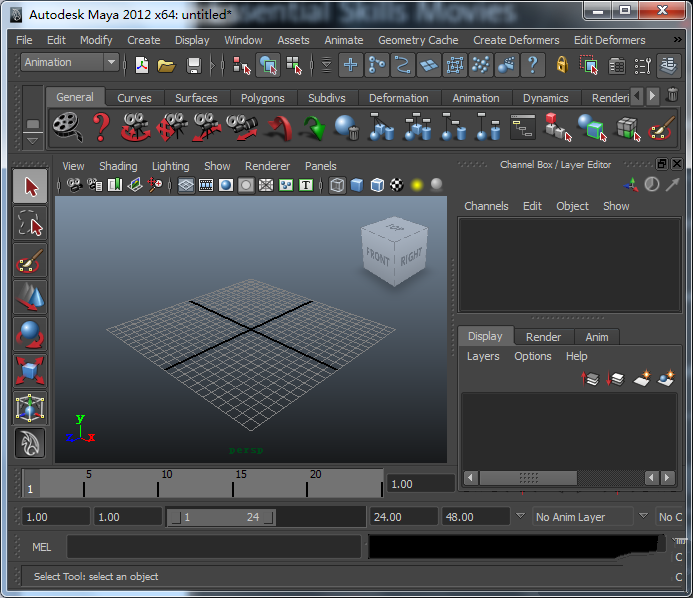Click the camera tumble shelf icon
The width and height of the screenshot is (693, 598).
[135, 127]
